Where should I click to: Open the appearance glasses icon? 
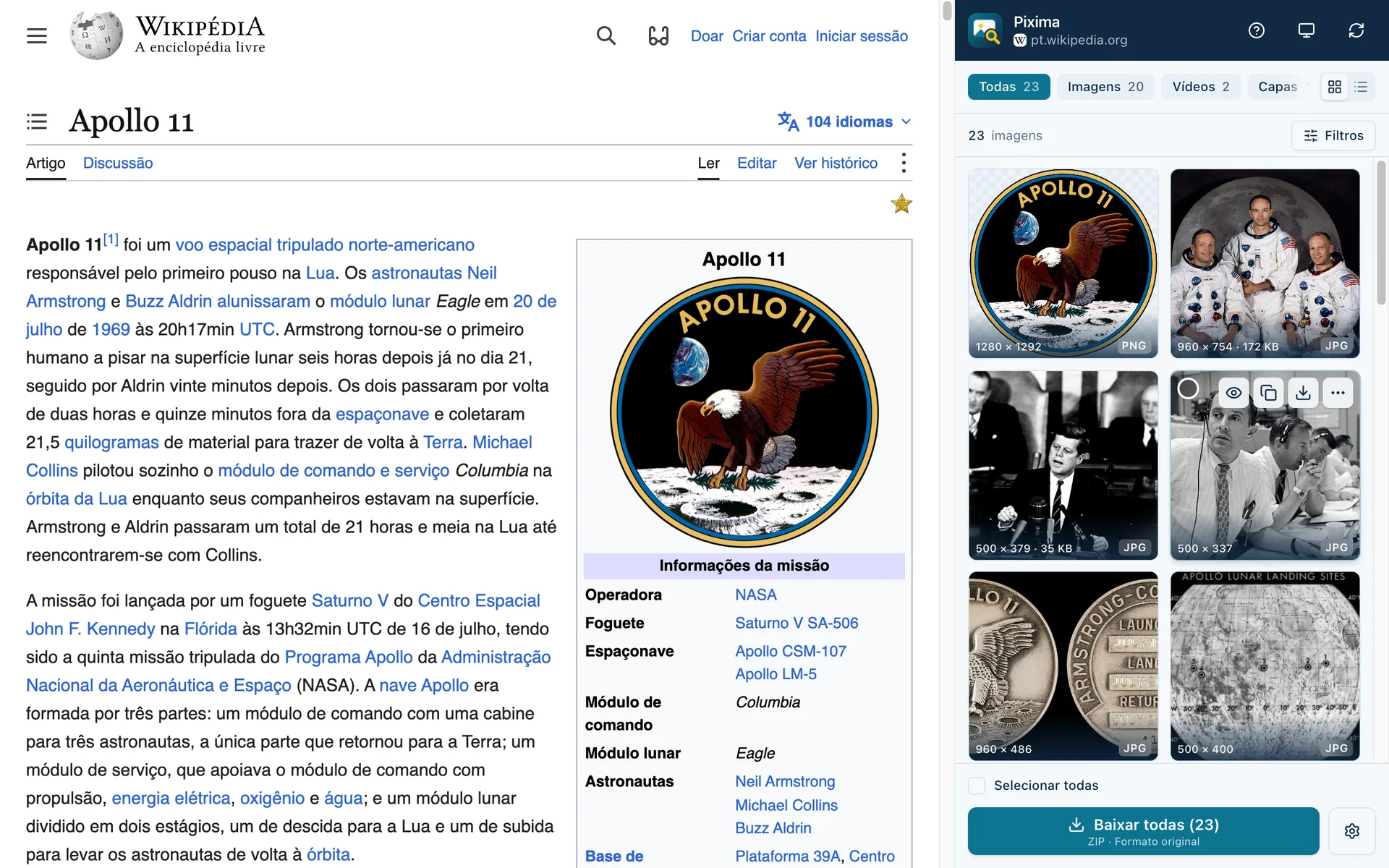tap(658, 35)
